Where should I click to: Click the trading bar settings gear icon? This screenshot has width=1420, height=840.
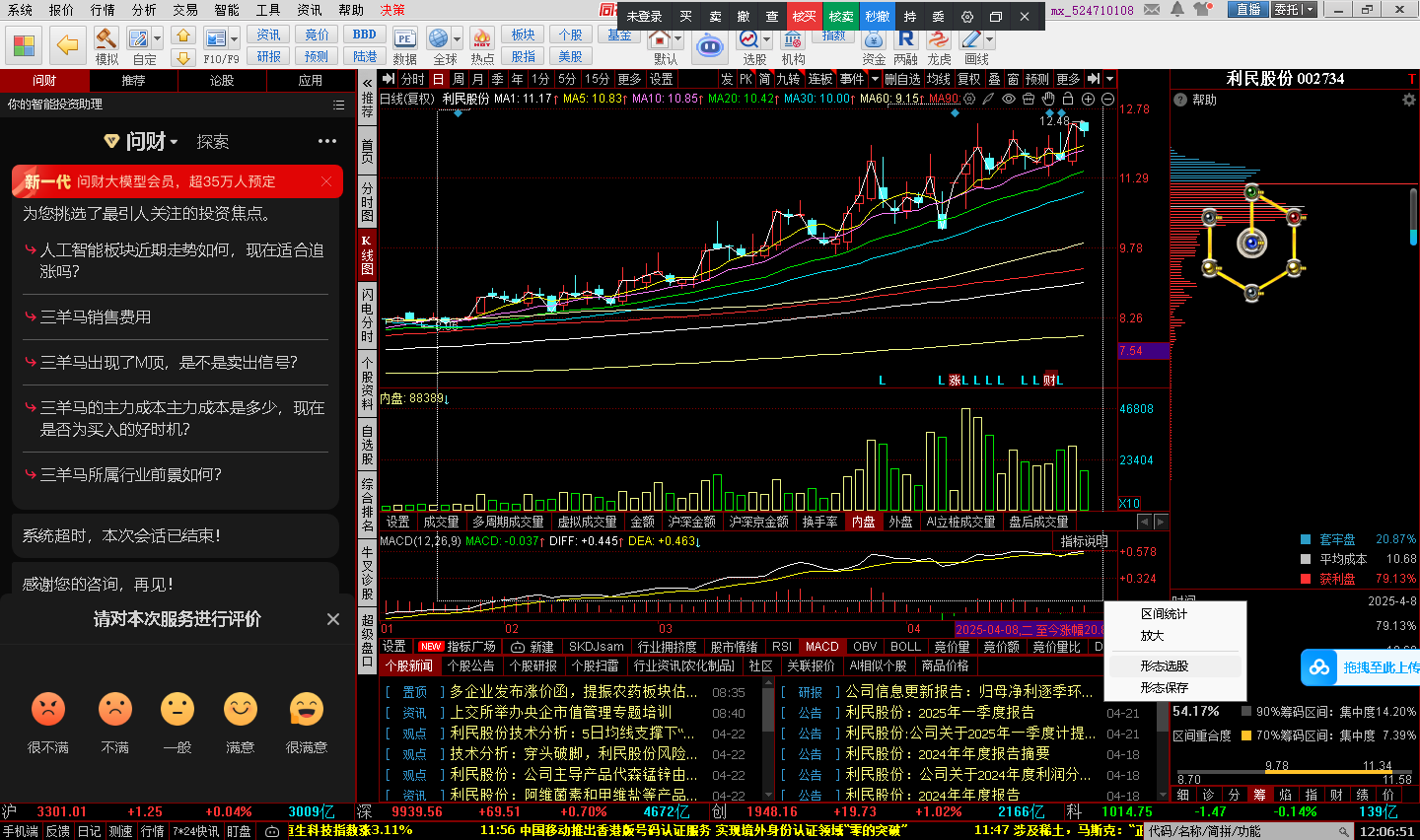coord(966,17)
